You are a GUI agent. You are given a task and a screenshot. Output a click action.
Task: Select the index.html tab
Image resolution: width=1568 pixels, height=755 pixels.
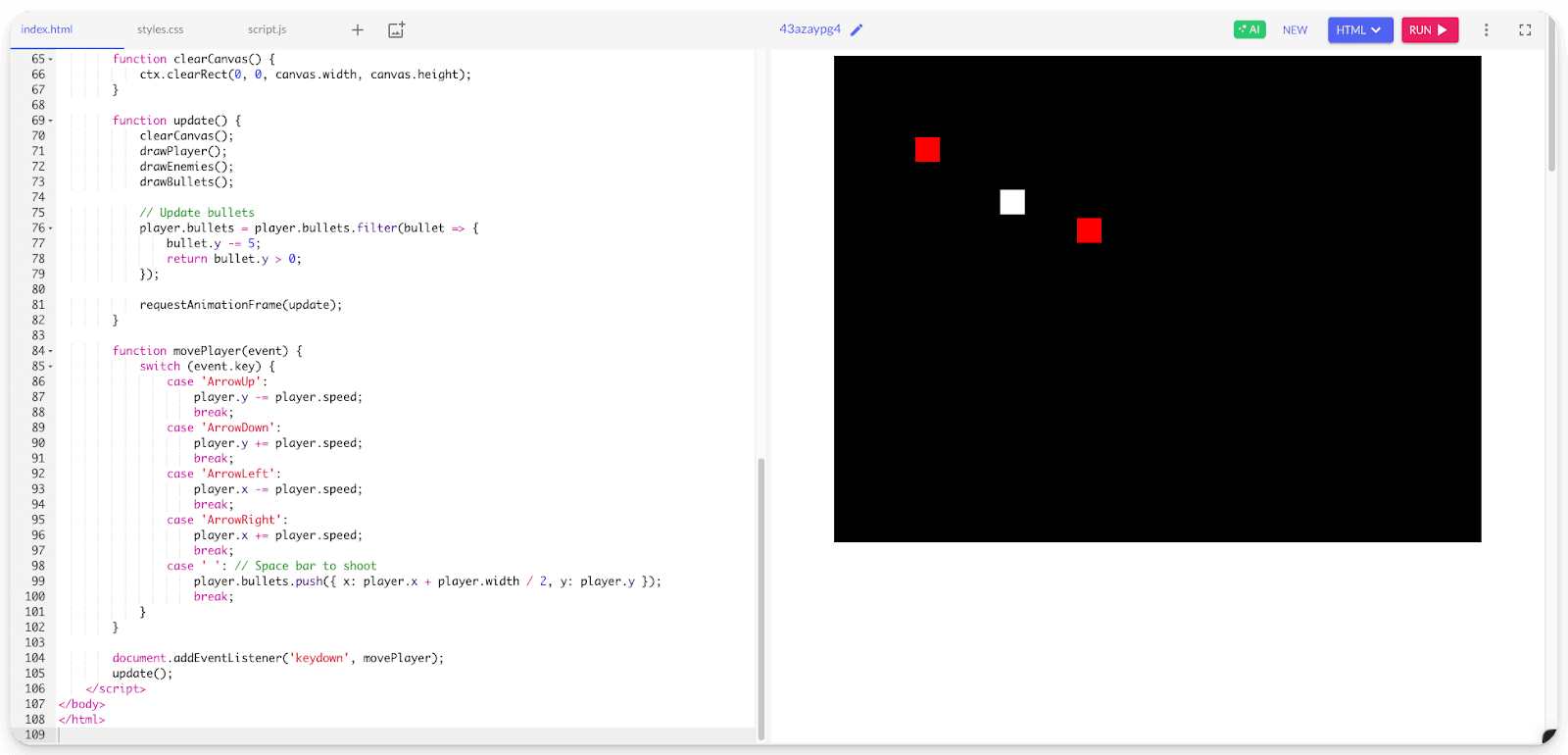pos(47,30)
